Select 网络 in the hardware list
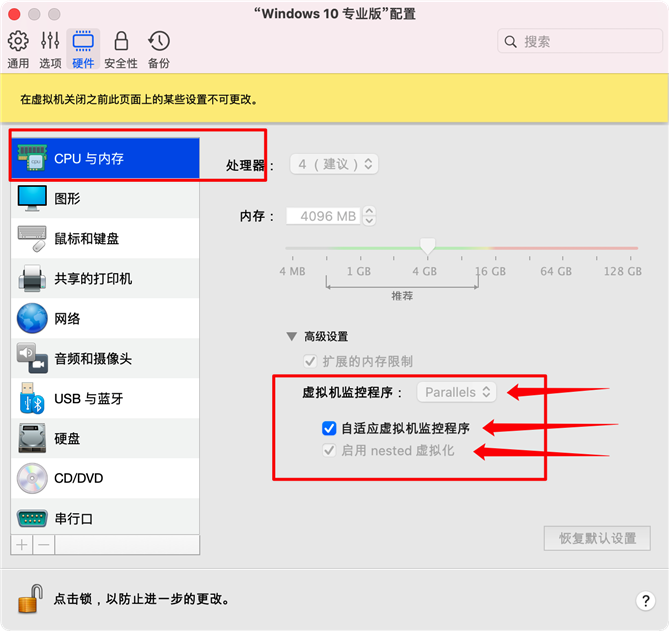Viewport: 669px width, 631px height. [105, 318]
